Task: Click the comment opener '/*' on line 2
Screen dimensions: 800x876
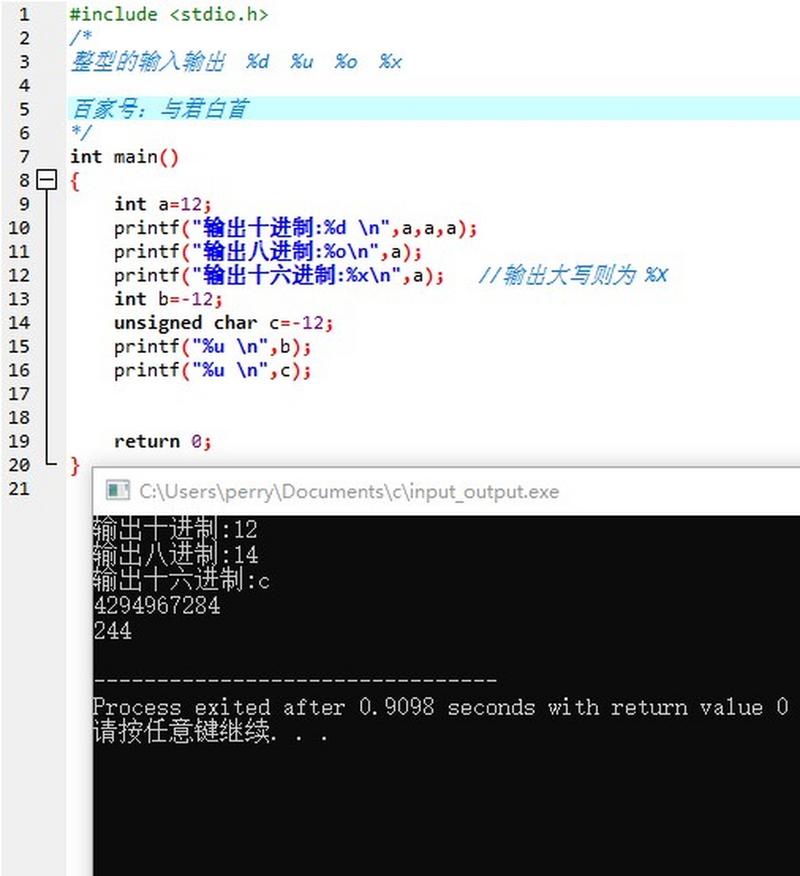Action: (80, 37)
